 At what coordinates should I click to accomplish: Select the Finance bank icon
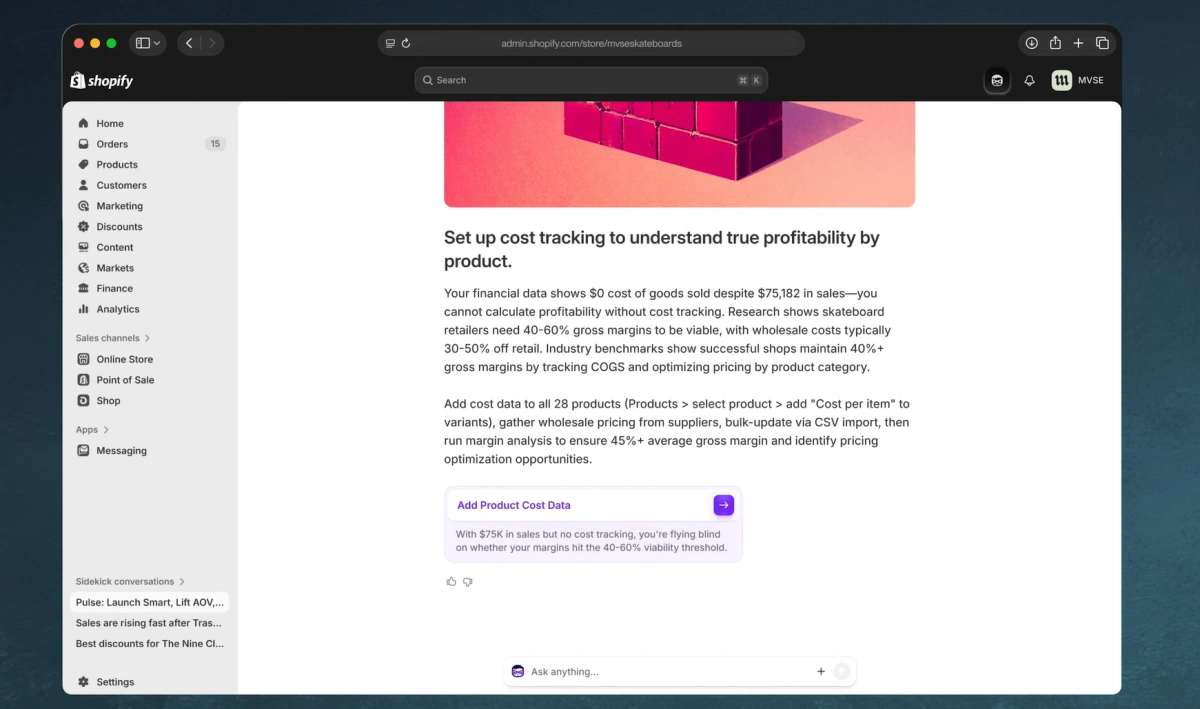click(x=84, y=288)
